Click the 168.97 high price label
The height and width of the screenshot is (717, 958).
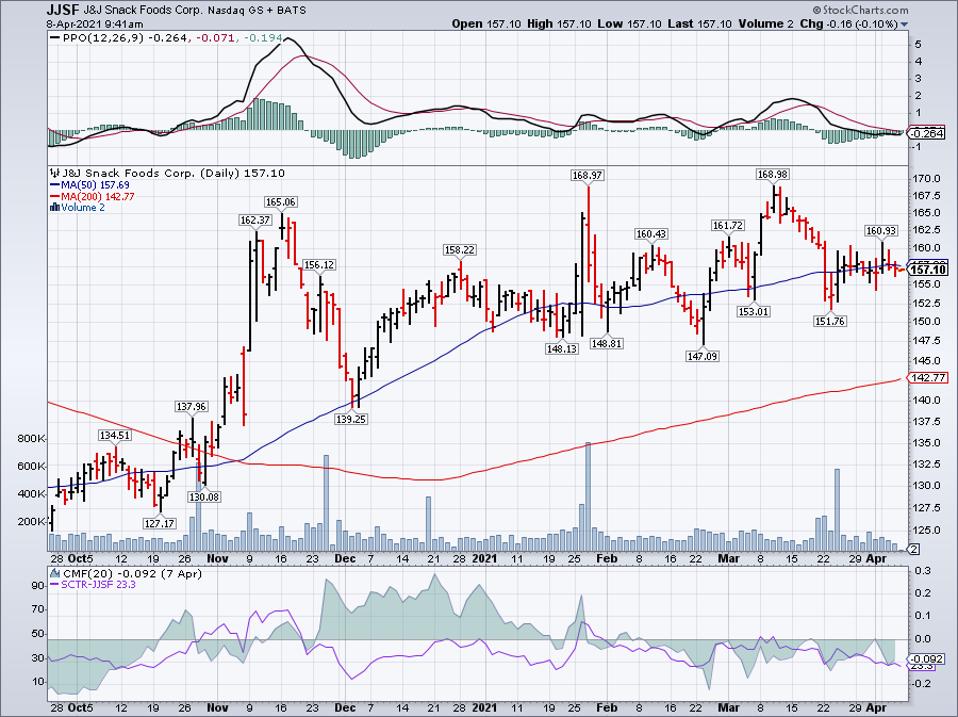(x=587, y=176)
